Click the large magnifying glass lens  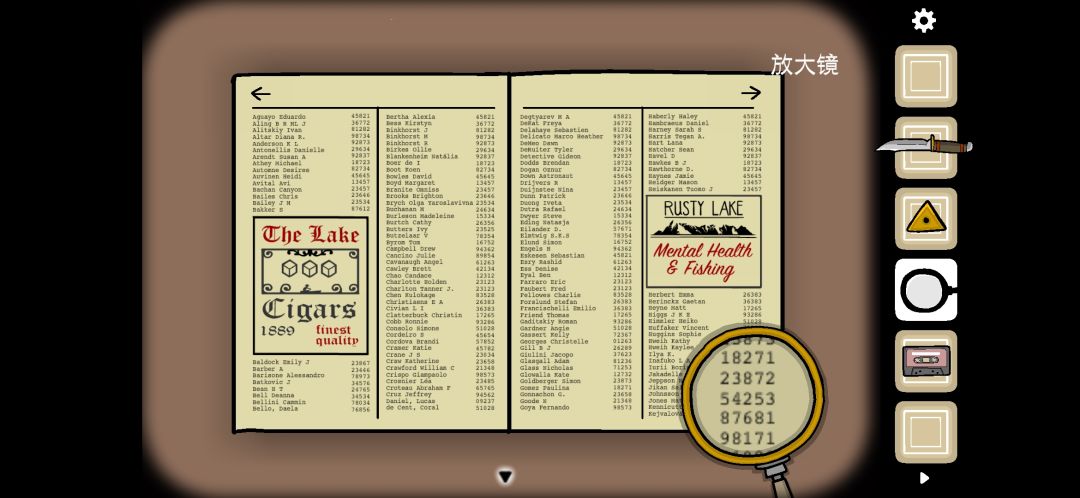pyautogui.click(x=752, y=397)
